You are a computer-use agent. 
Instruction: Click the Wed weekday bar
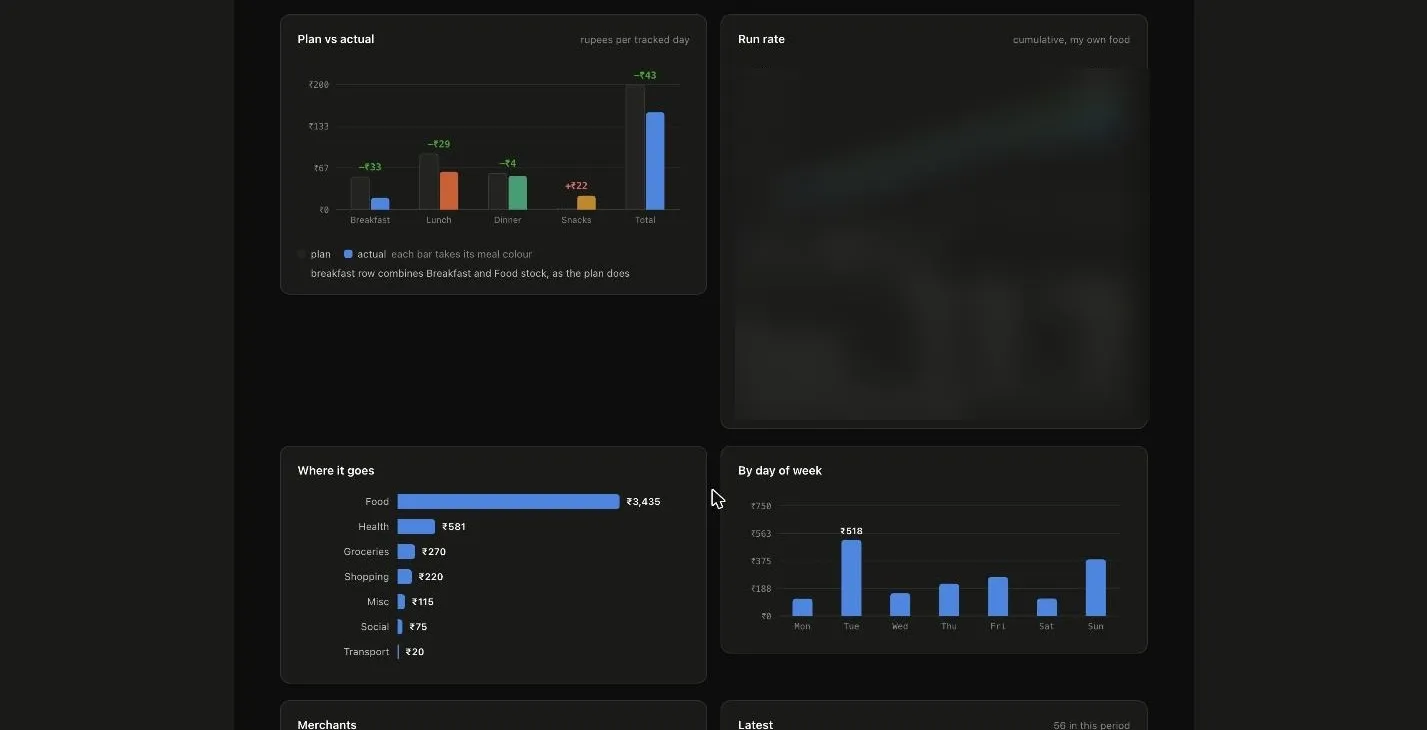(900, 605)
